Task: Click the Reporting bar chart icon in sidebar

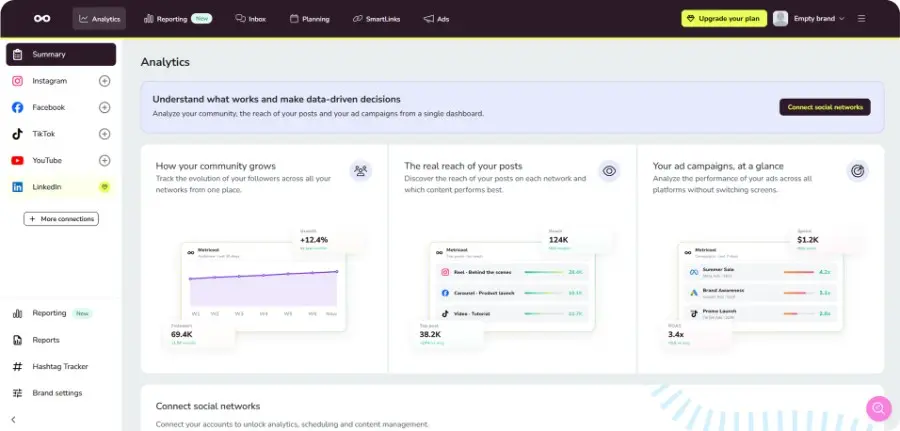Action: coord(18,313)
